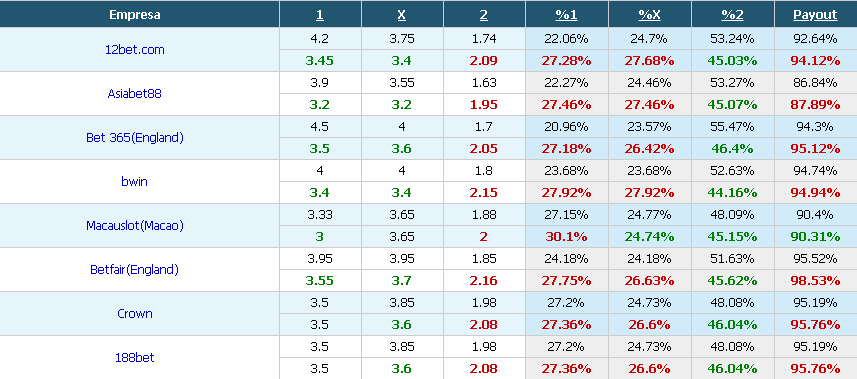Sort table by Payout header
The image size is (857, 379).
point(815,15)
